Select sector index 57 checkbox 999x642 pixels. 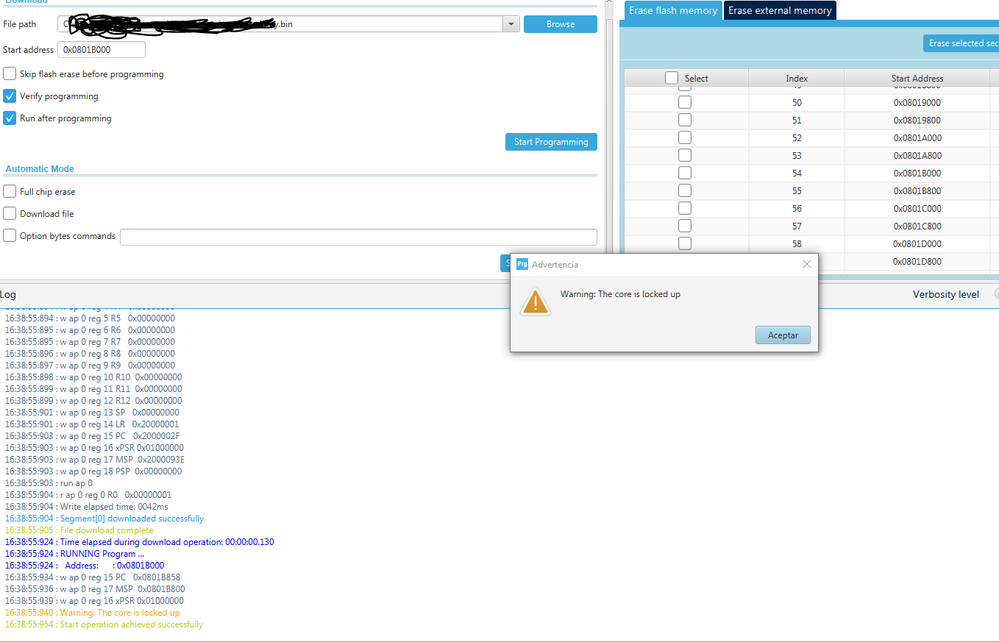coord(685,226)
